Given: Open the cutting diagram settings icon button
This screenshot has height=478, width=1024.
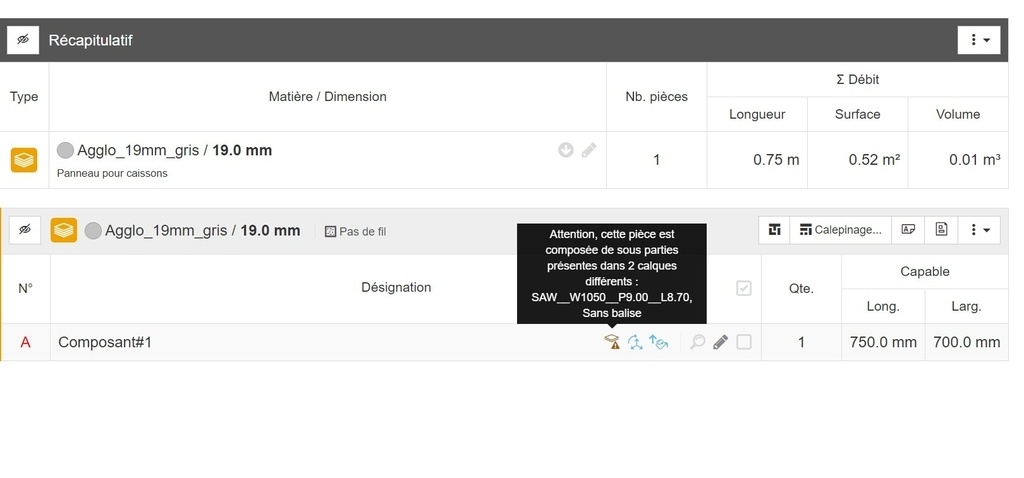Looking at the screenshot, I should click(x=775, y=230).
